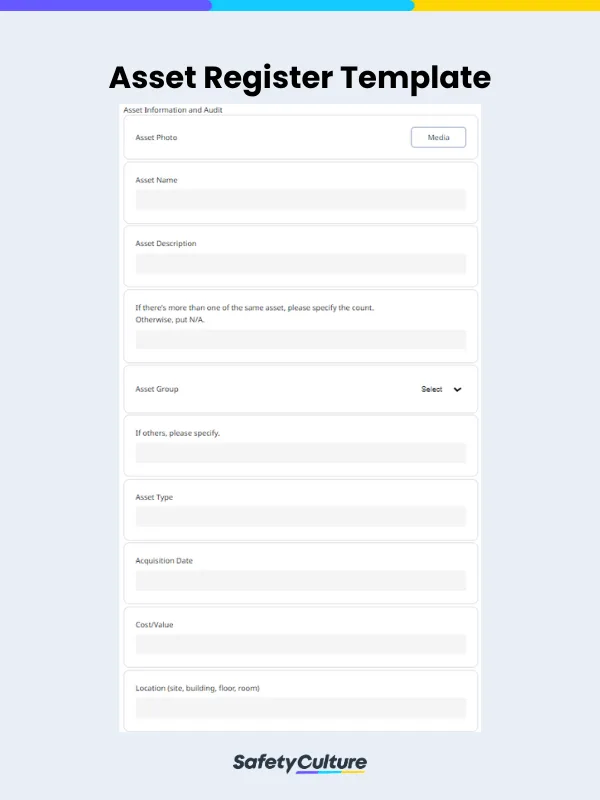The height and width of the screenshot is (800, 600).
Task: Expand the chevron beside the Select dropdown
Action: pos(458,389)
